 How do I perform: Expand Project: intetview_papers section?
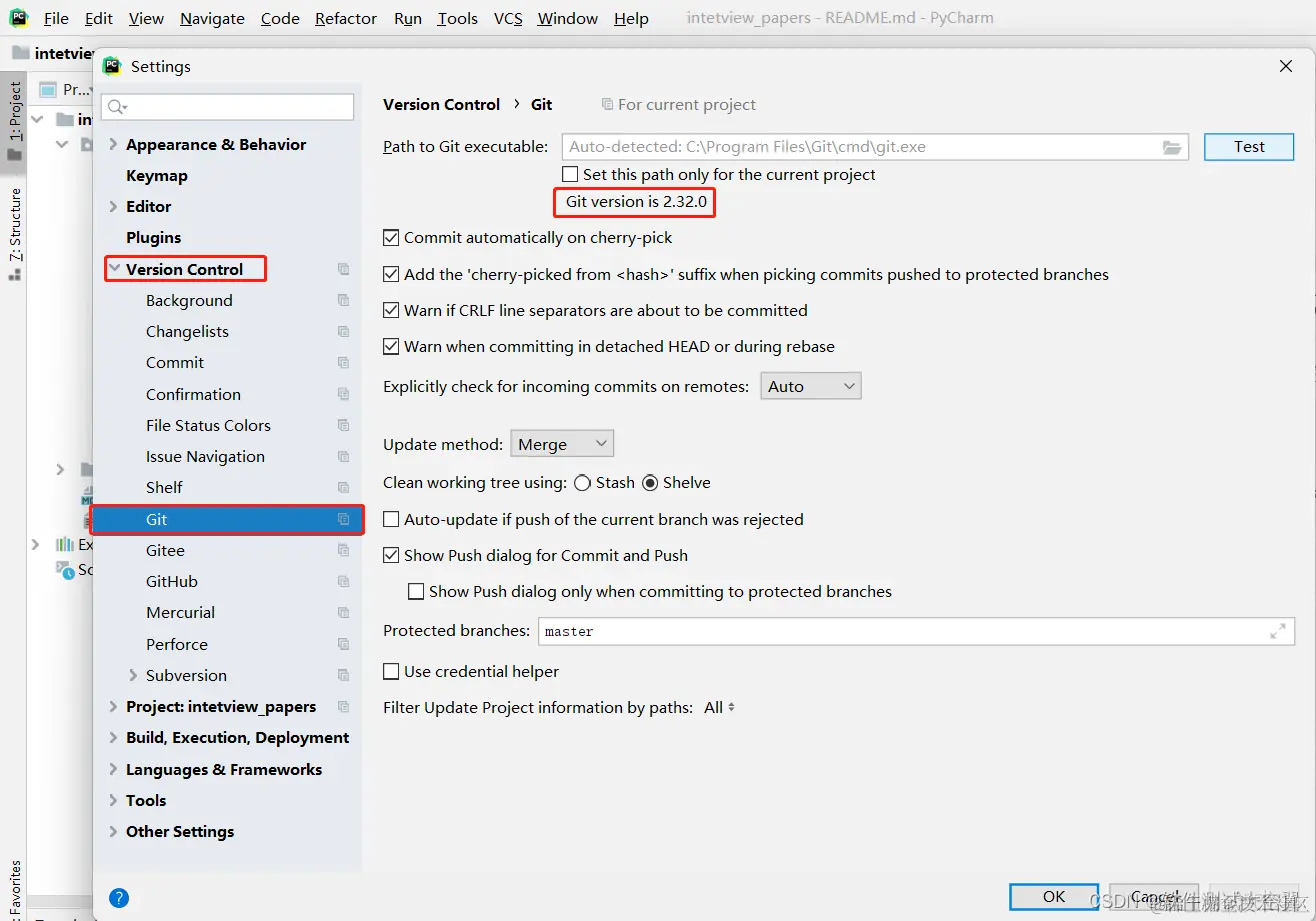[113, 707]
